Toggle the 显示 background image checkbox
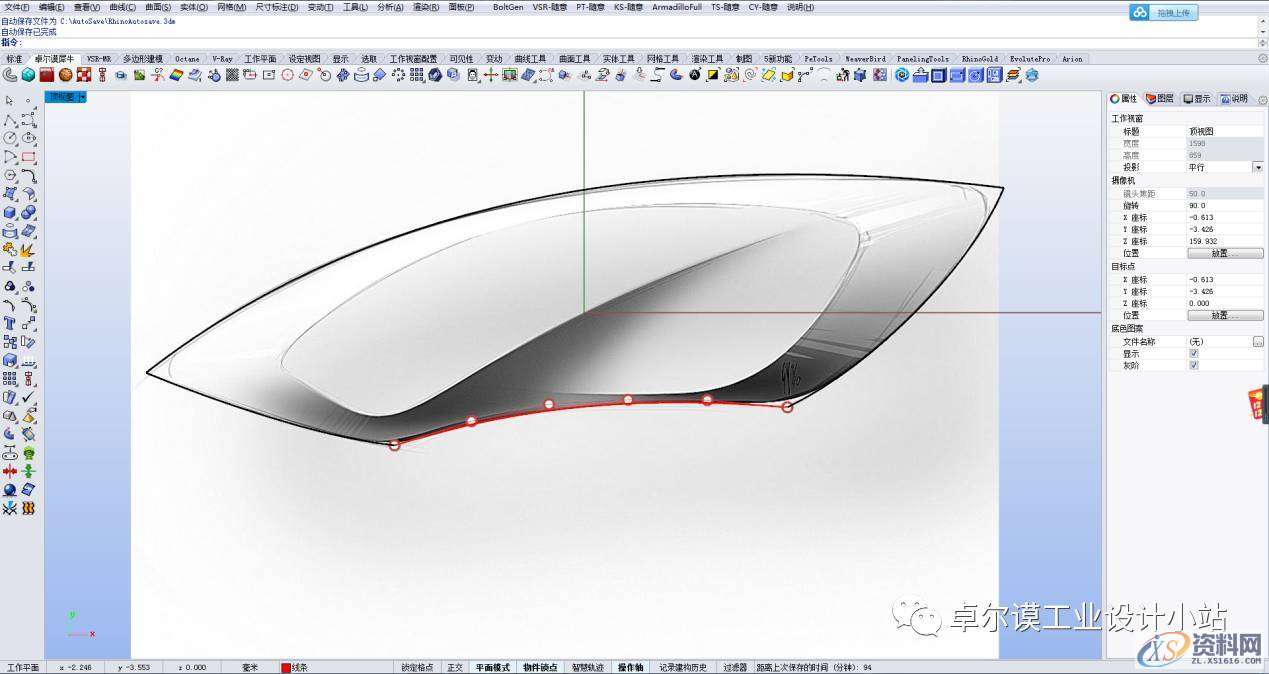Image resolution: width=1269 pixels, height=674 pixels. 1194,353
